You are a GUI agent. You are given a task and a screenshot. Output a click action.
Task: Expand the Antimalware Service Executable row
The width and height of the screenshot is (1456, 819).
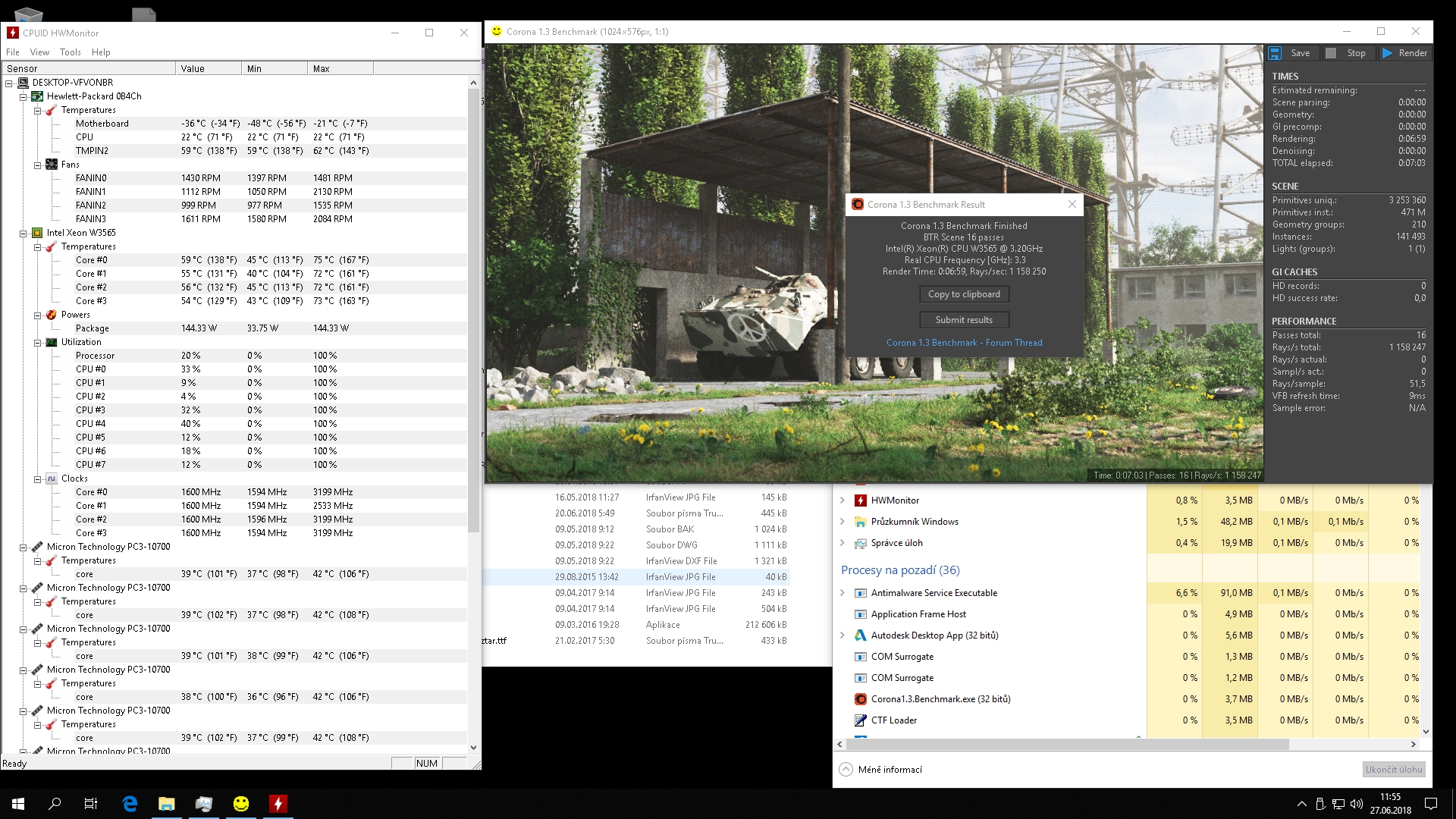pyautogui.click(x=843, y=593)
